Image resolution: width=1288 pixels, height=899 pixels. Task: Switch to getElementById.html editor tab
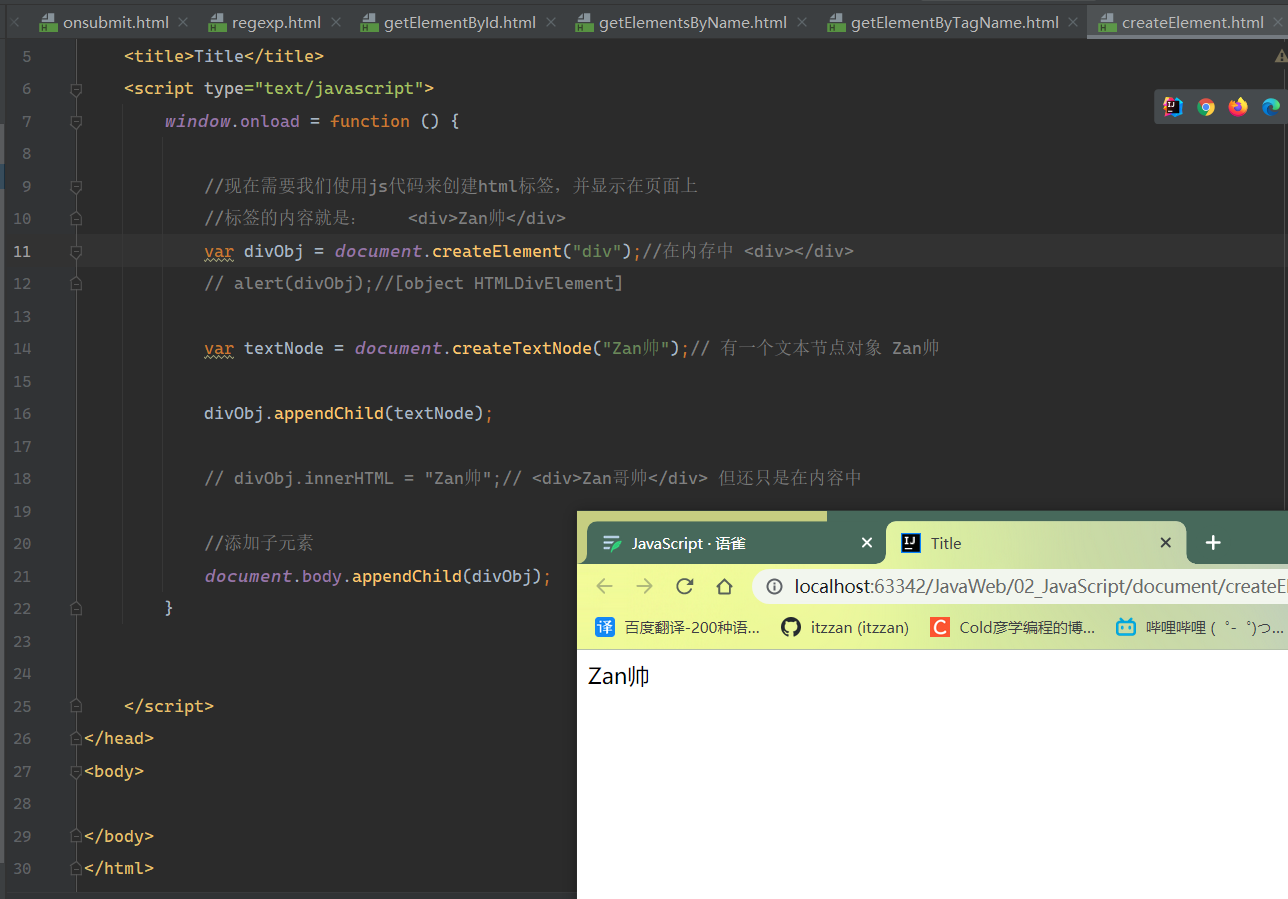coord(459,22)
